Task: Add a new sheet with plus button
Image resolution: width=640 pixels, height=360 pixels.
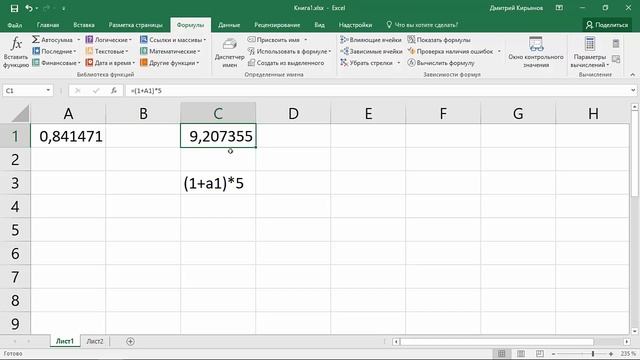Action: pyautogui.click(x=130, y=341)
